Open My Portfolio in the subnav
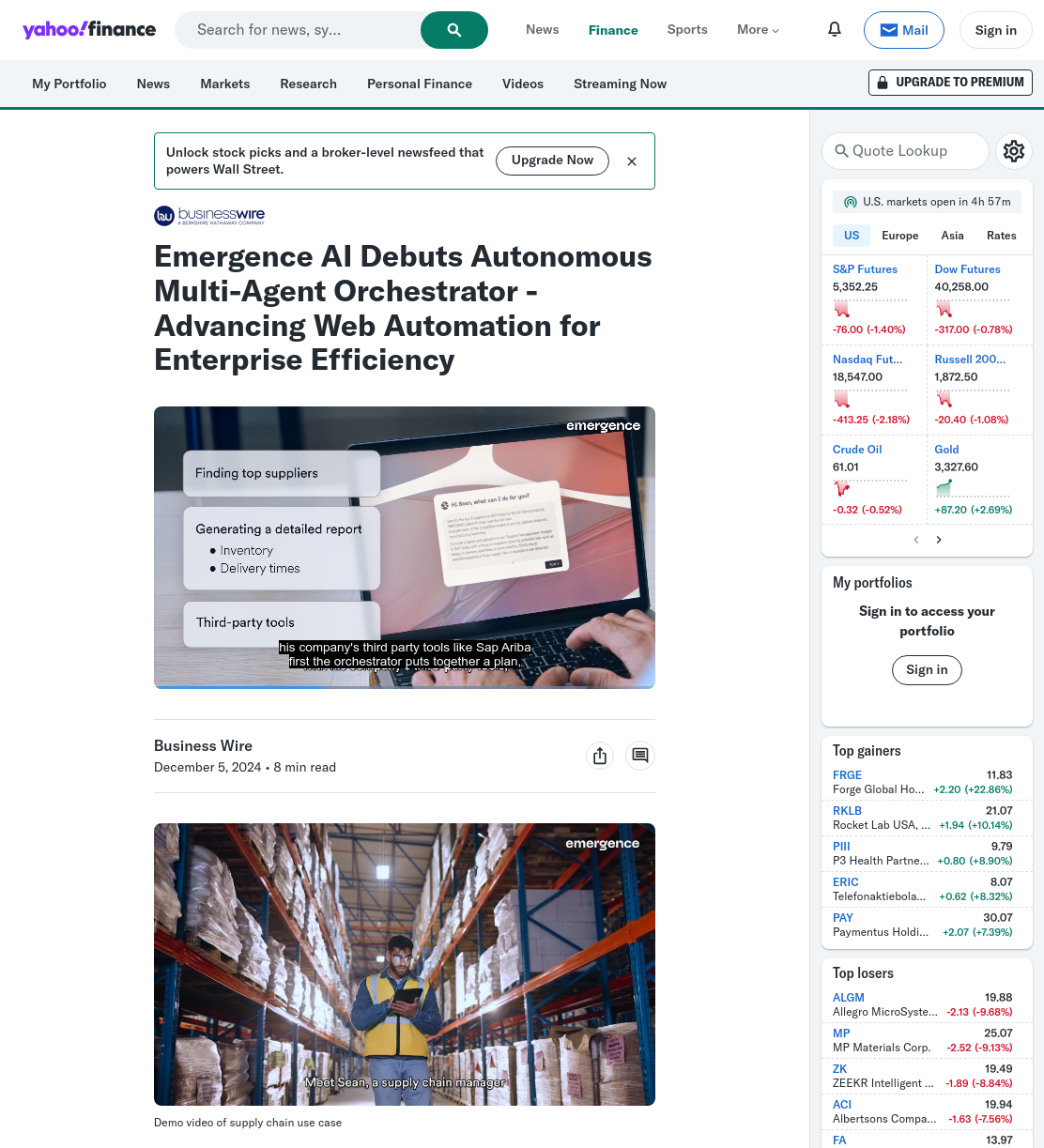 pyautogui.click(x=69, y=84)
